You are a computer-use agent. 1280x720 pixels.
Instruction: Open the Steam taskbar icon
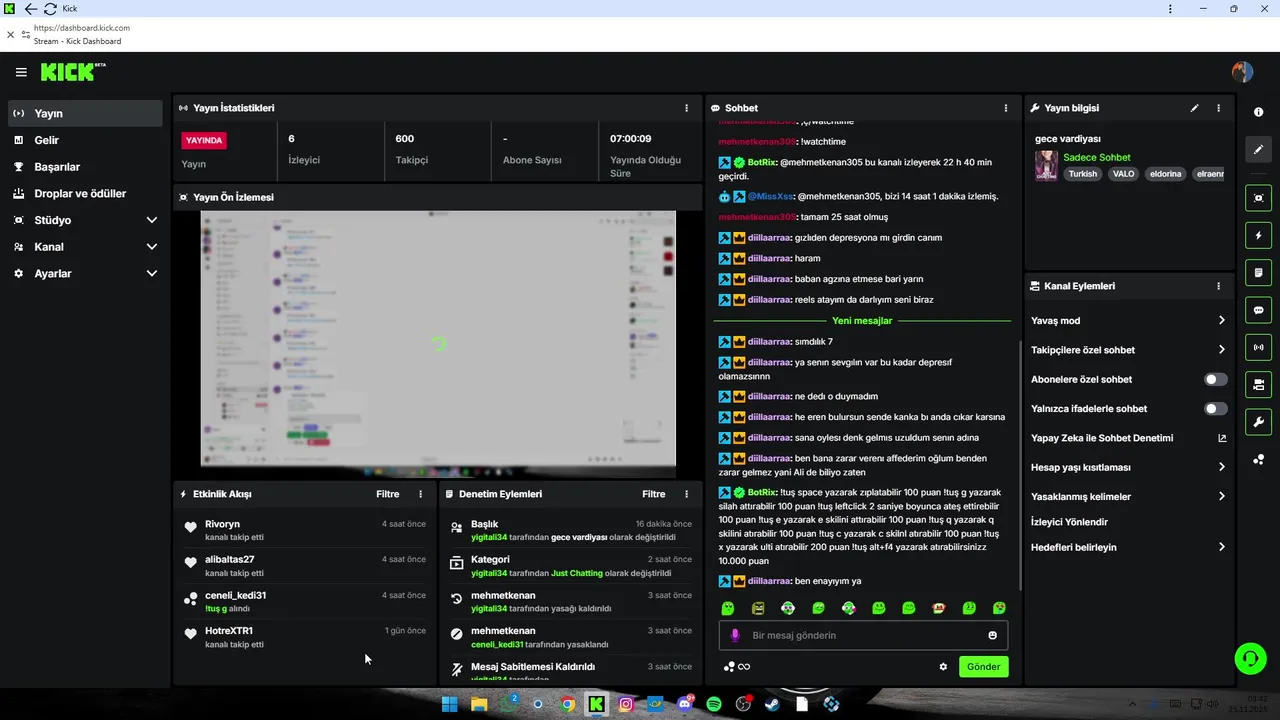(x=772, y=704)
